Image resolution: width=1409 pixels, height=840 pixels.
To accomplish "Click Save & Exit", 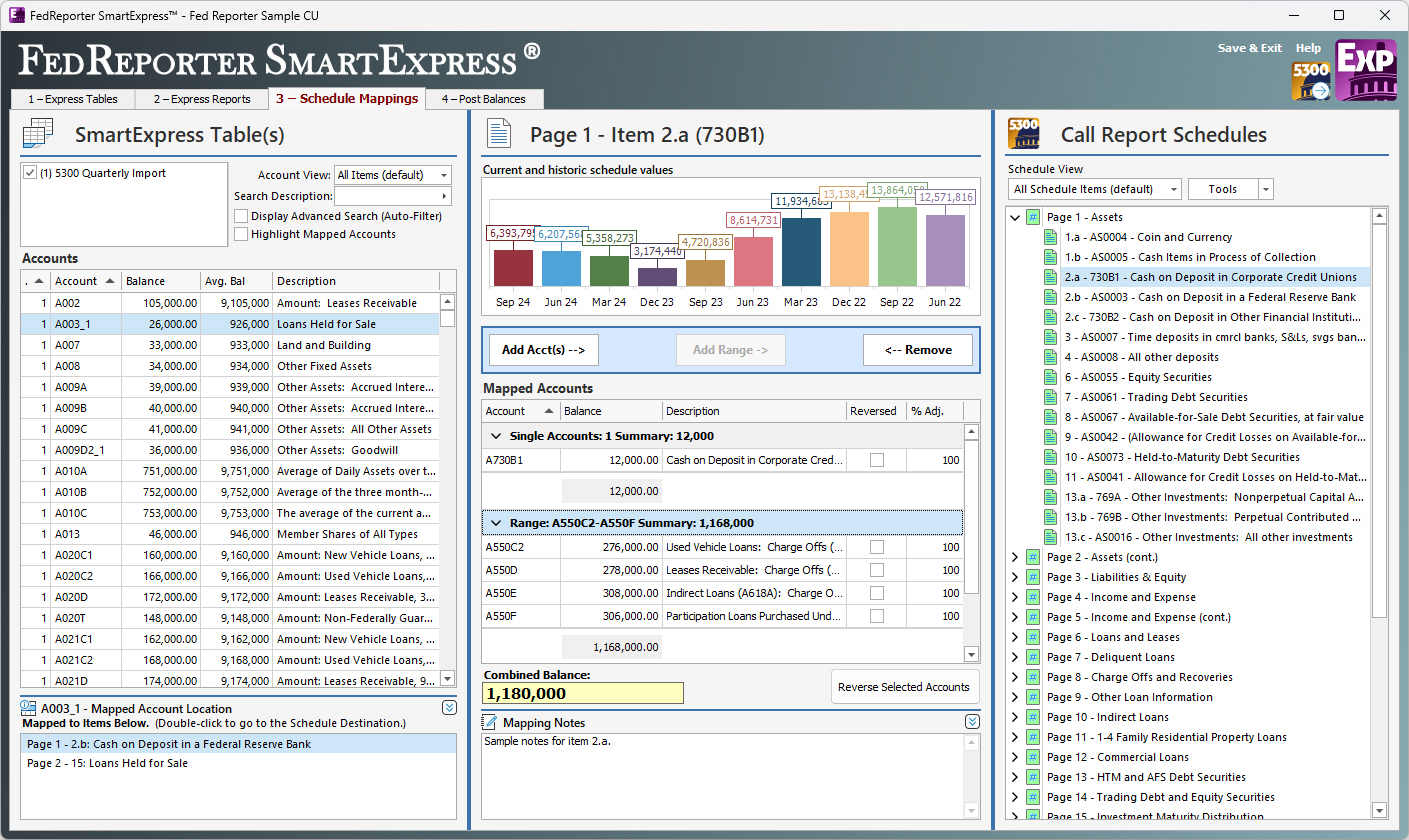I will coord(1250,48).
